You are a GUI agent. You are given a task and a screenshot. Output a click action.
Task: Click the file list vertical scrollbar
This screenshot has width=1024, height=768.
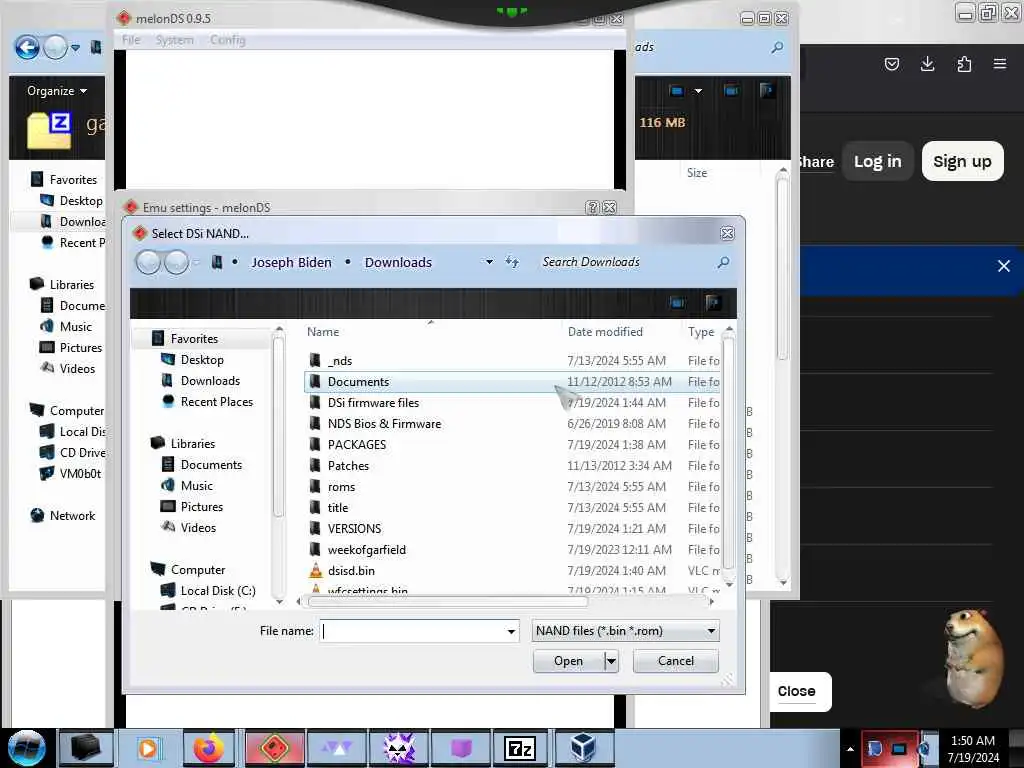pyautogui.click(x=728, y=451)
